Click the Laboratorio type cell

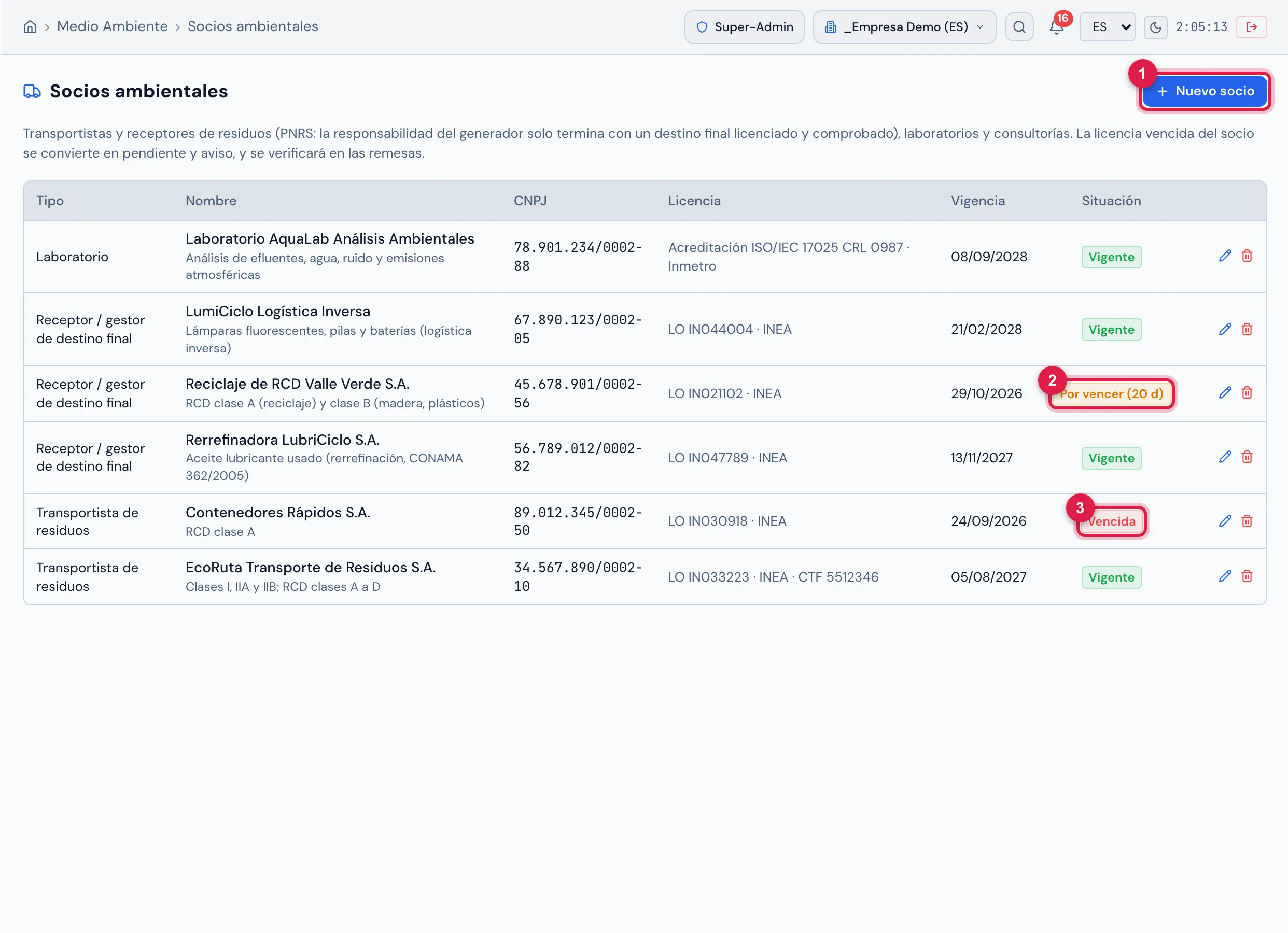click(x=72, y=257)
